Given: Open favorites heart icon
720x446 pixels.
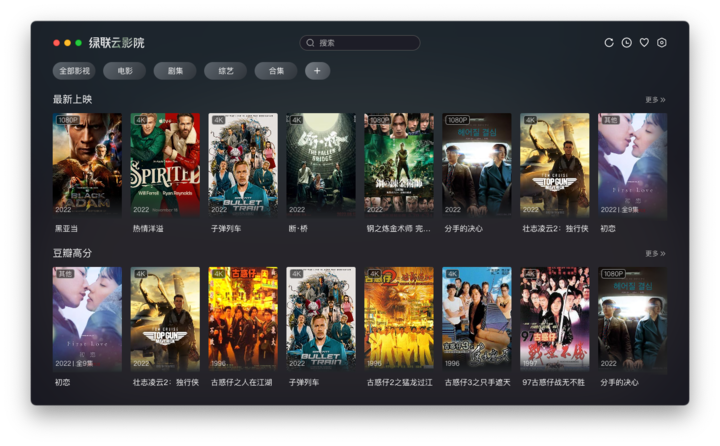Looking at the screenshot, I should 644,43.
